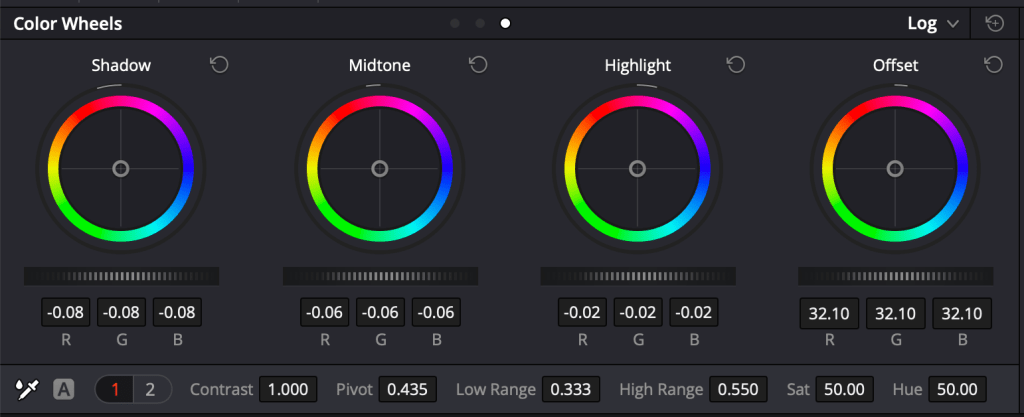The width and height of the screenshot is (1024, 417).
Task: Click the Shadow wheel label
Action: click(121, 65)
